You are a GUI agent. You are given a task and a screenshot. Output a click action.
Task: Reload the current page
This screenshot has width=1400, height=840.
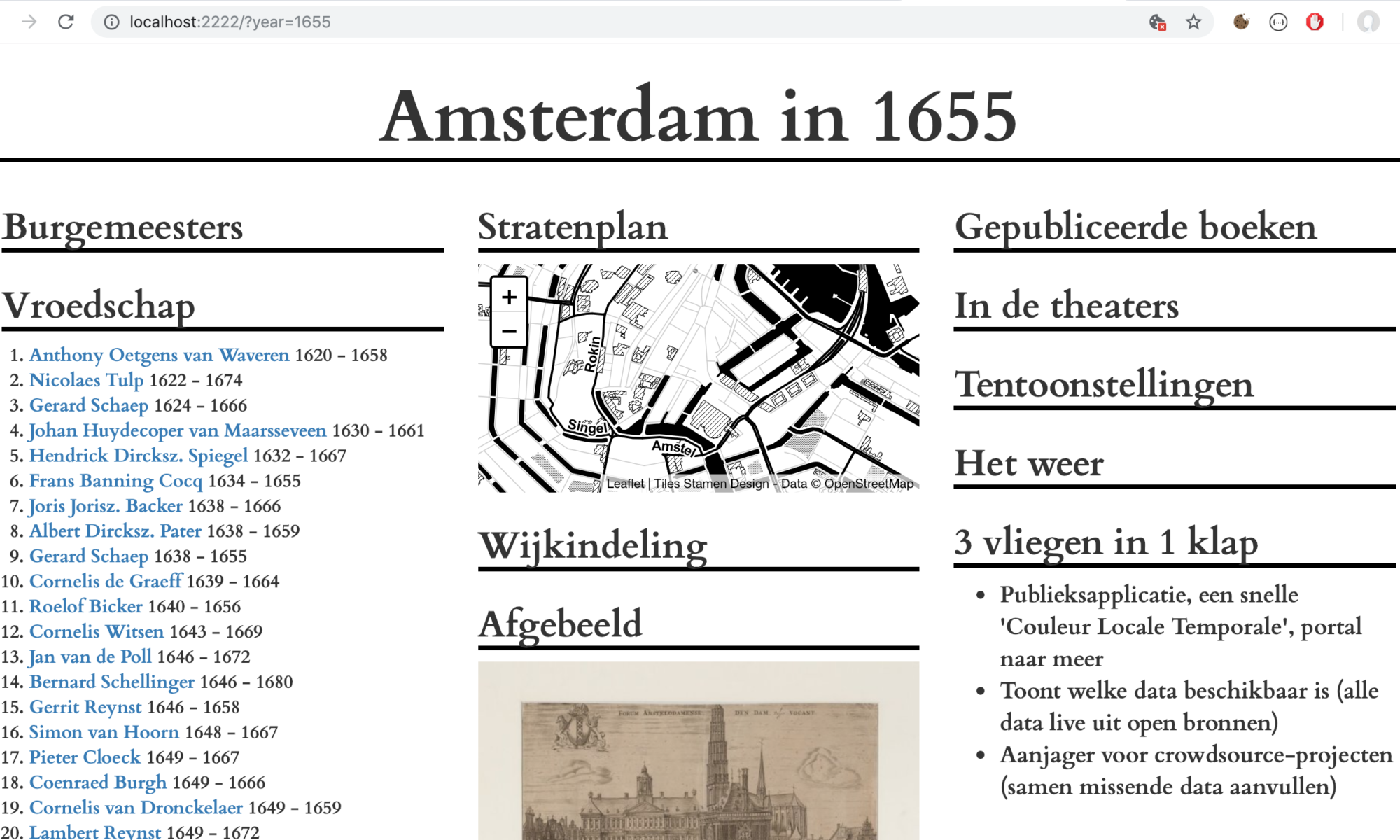[66, 21]
